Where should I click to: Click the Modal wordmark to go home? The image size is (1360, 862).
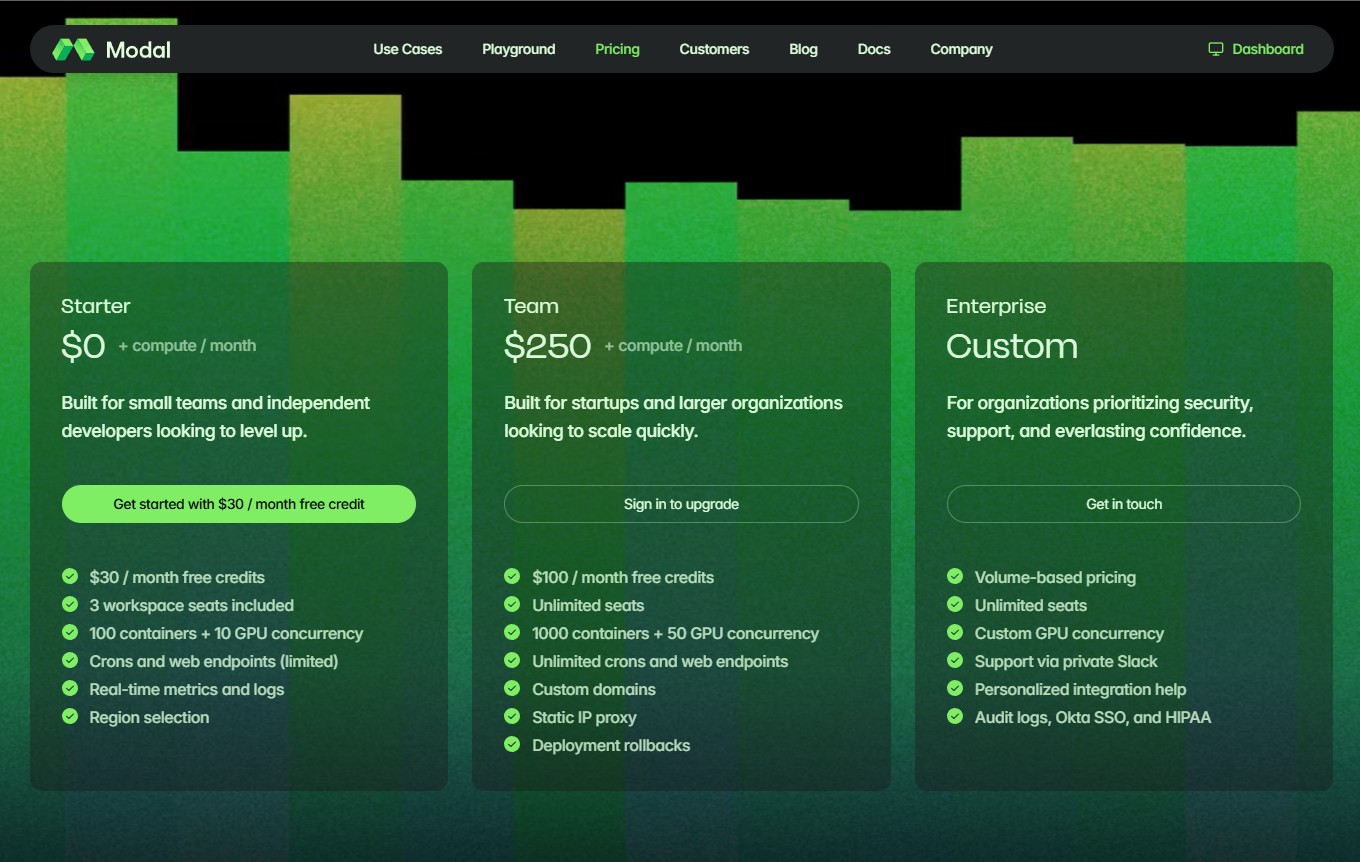point(138,49)
